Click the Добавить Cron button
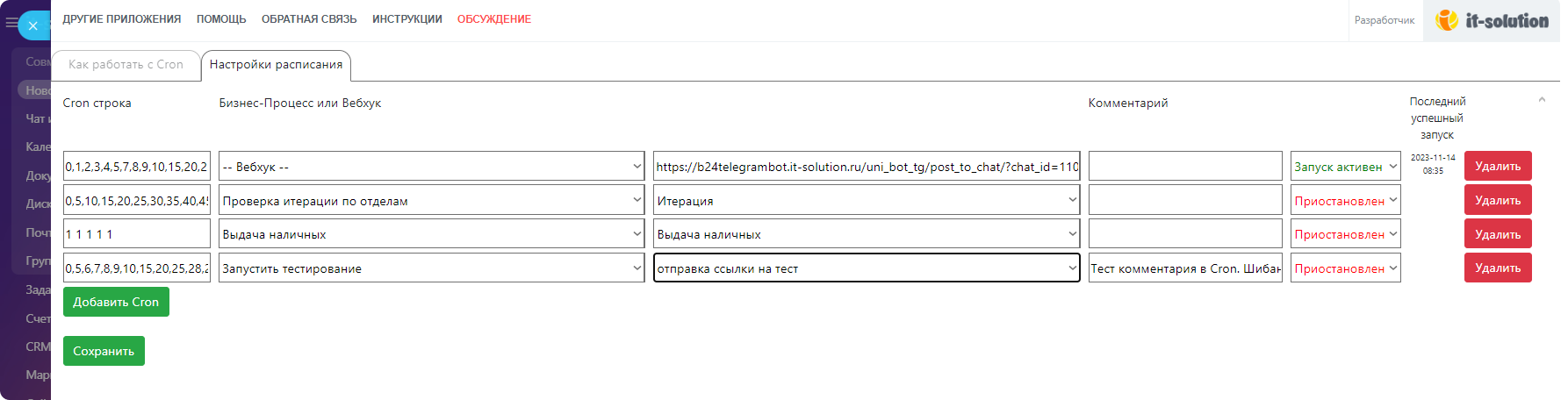 click(x=116, y=302)
